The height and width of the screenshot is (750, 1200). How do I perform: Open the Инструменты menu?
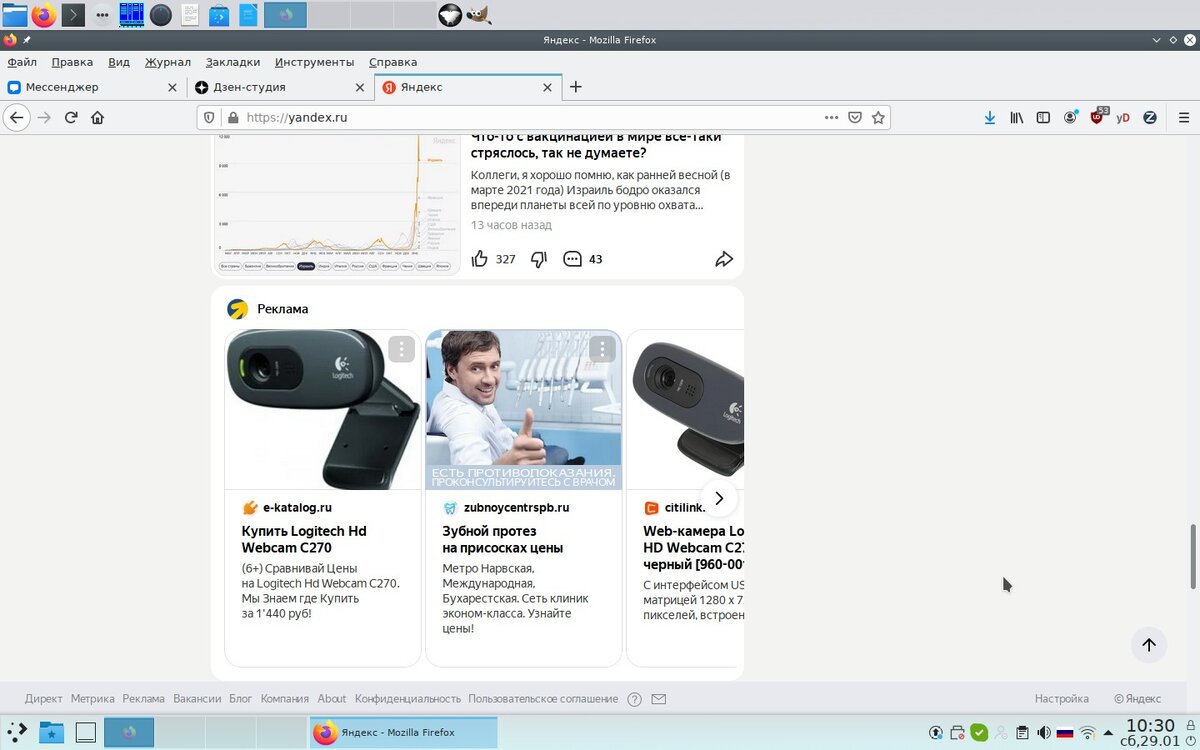click(x=314, y=62)
